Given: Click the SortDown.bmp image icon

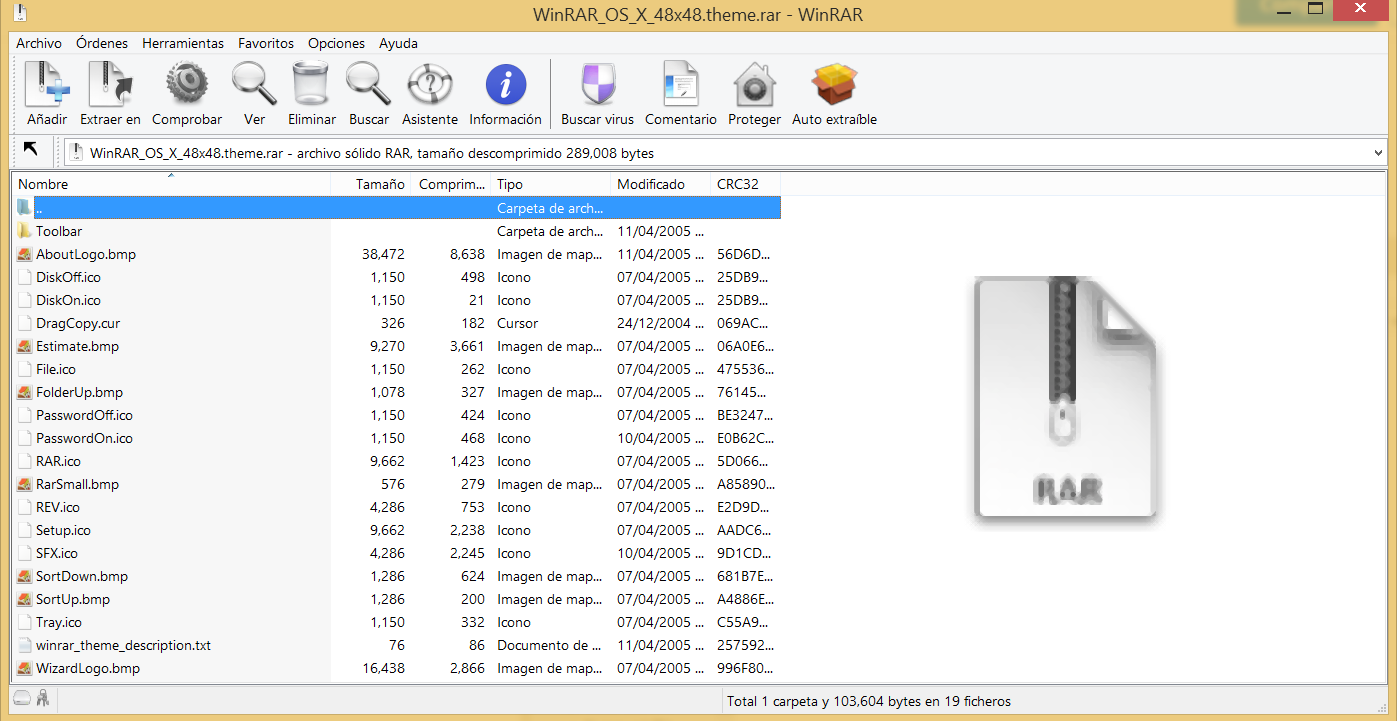Looking at the screenshot, I should [25, 576].
